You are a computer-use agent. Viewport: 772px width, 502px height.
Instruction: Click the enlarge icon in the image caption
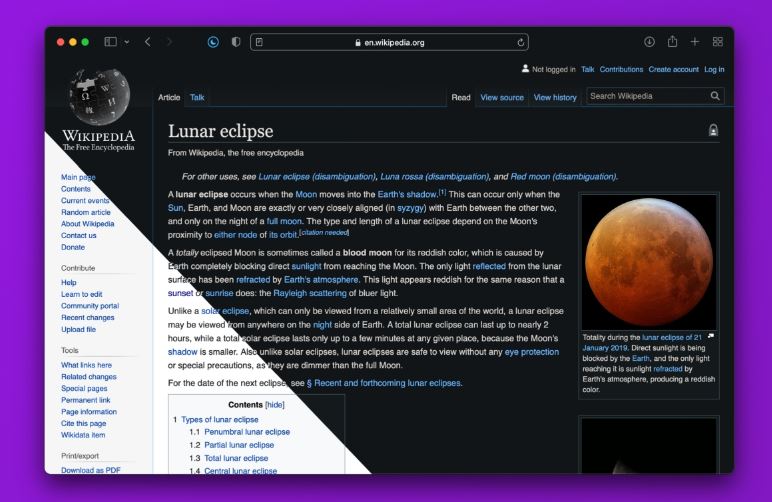click(710, 336)
